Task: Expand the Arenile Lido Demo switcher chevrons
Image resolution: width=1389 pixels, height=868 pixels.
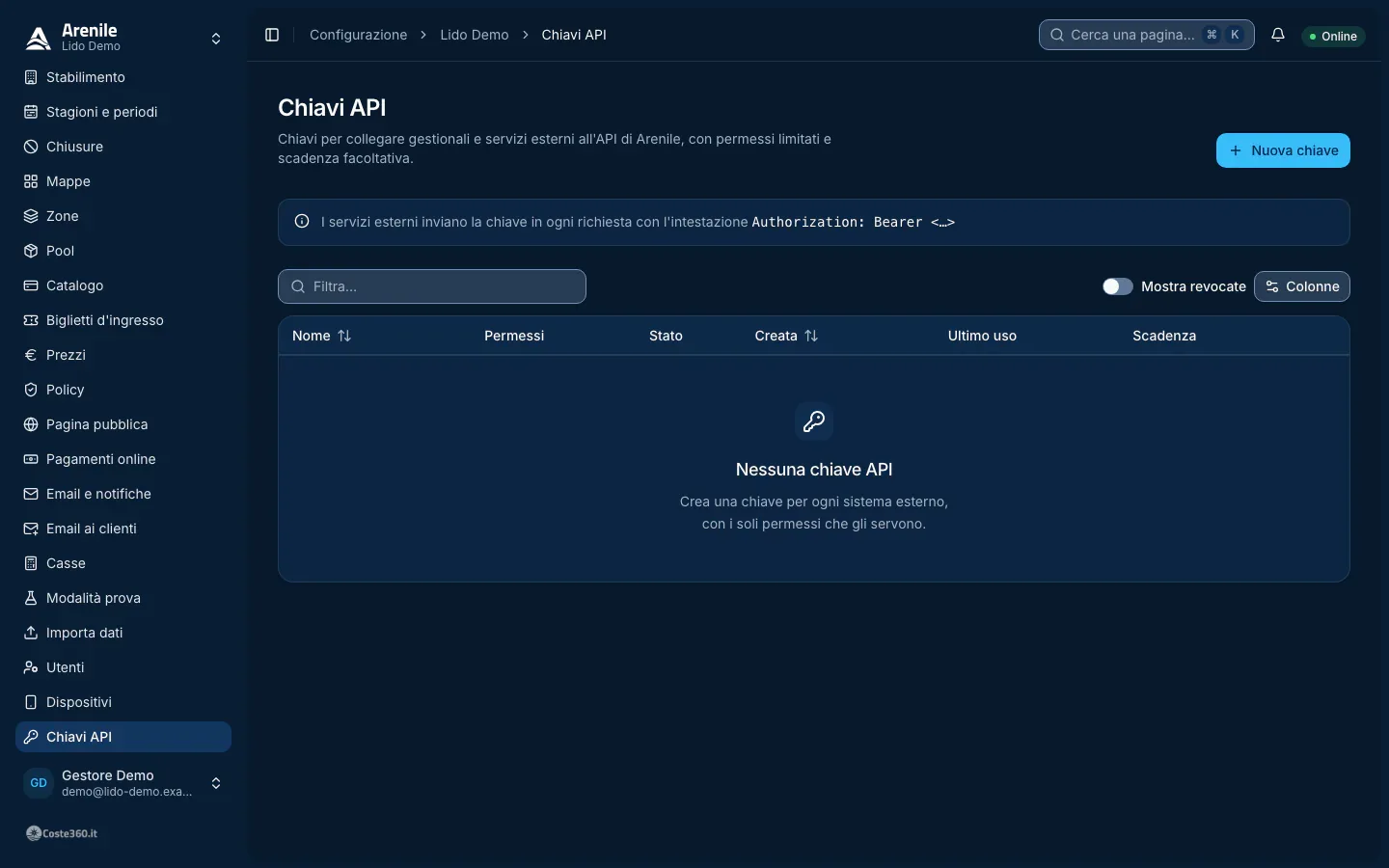Action: coord(216,39)
